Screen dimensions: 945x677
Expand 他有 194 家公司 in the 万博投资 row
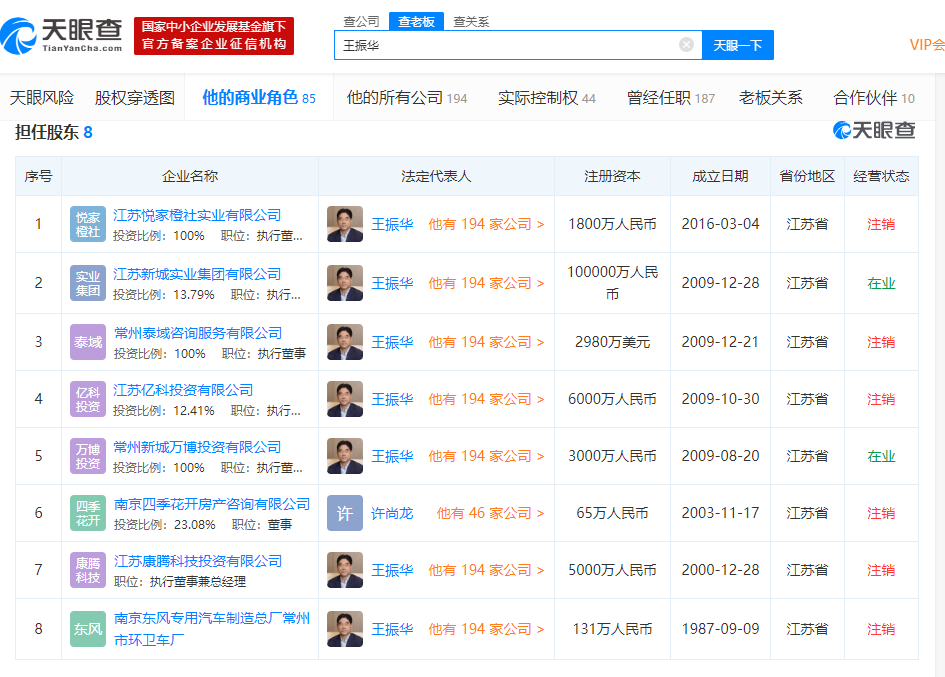coord(486,456)
